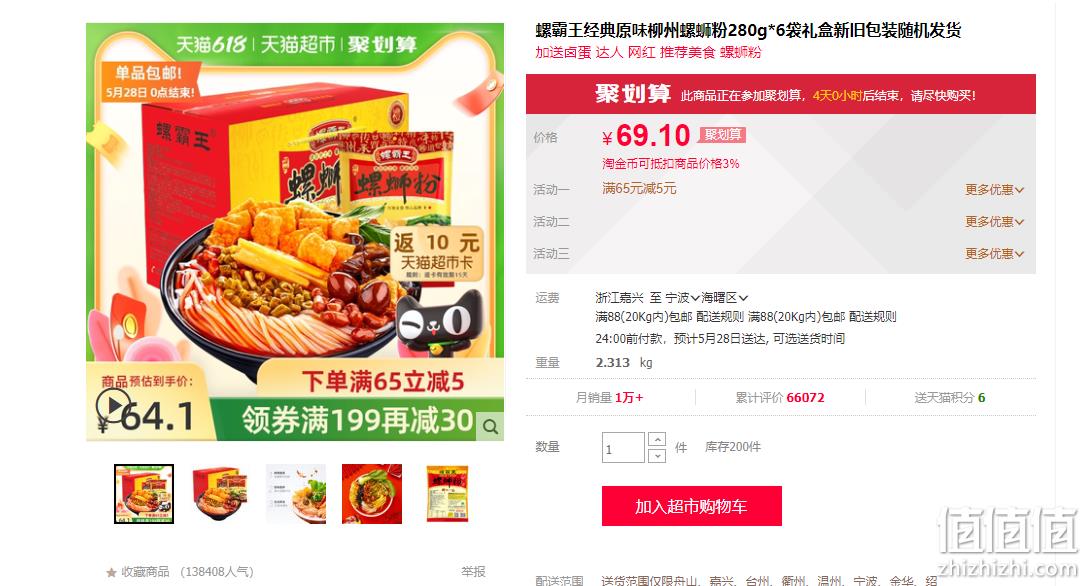Click the 举报 report link
Image resolution: width=1087 pixels, height=586 pixels.
click(473, 571)
